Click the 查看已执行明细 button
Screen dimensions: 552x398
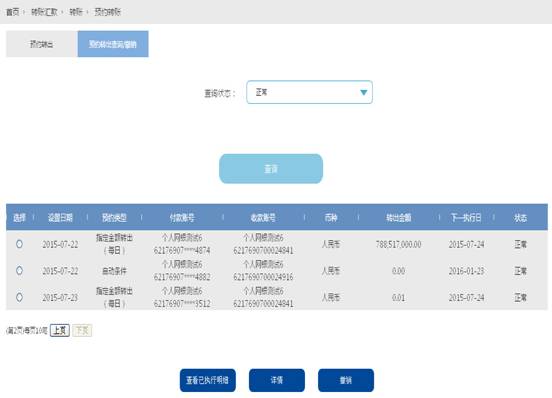[x=207, y=380]
